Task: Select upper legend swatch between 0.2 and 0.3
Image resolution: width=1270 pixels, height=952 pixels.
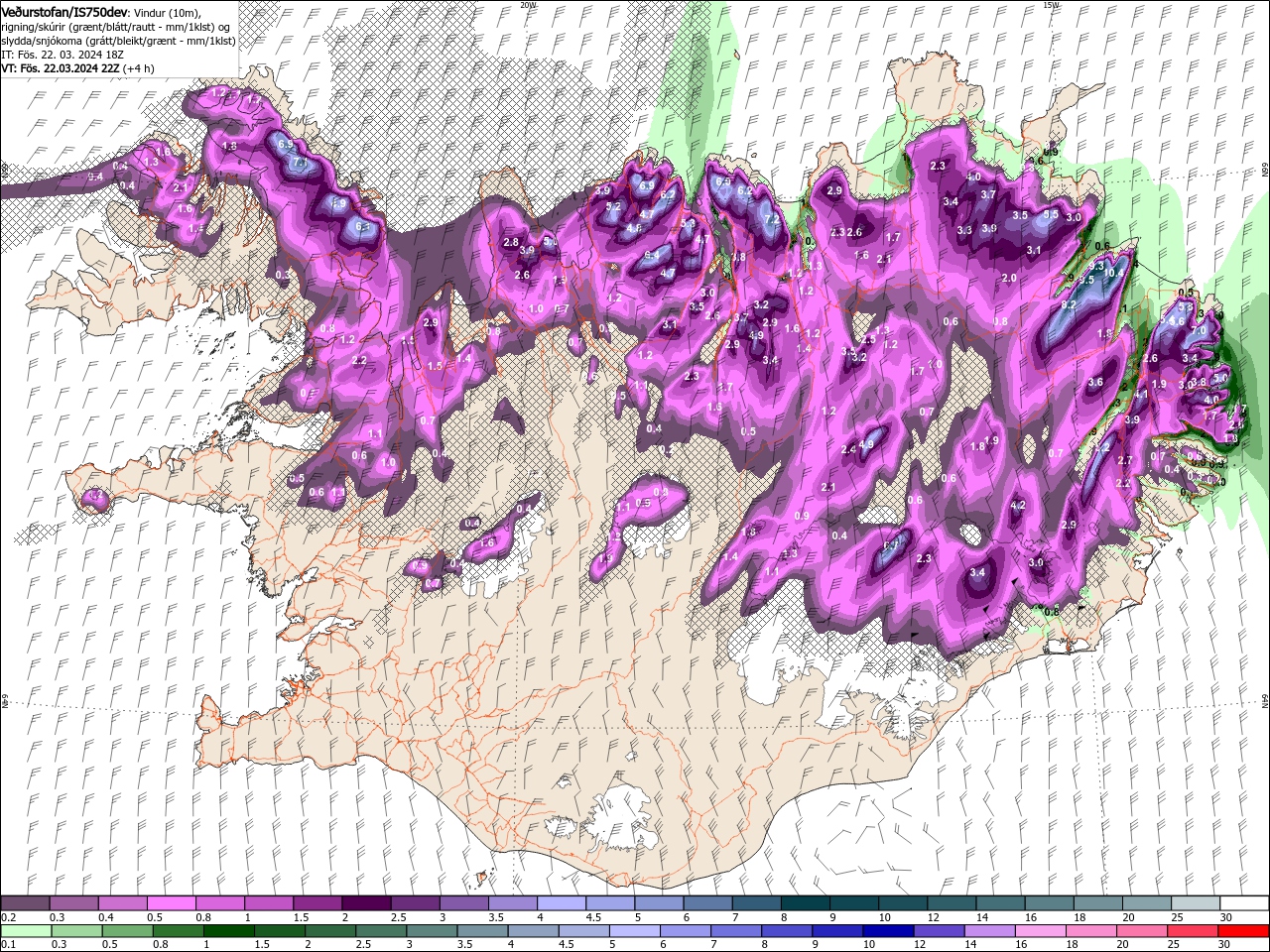Action: [25, 903]
